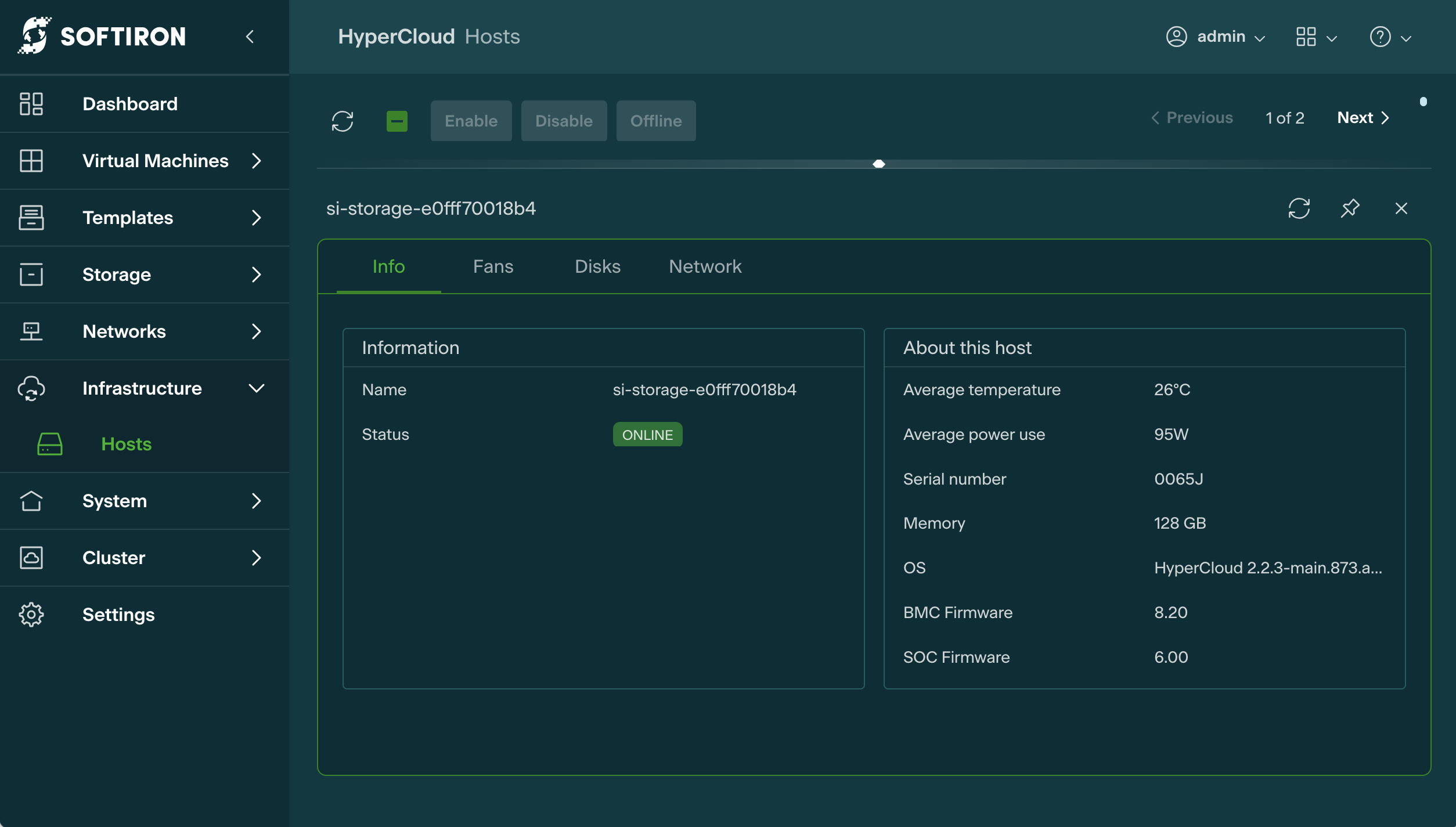Refresh the si-storage host detail panel
1456x827 pixels.
tap(1299, 208)
